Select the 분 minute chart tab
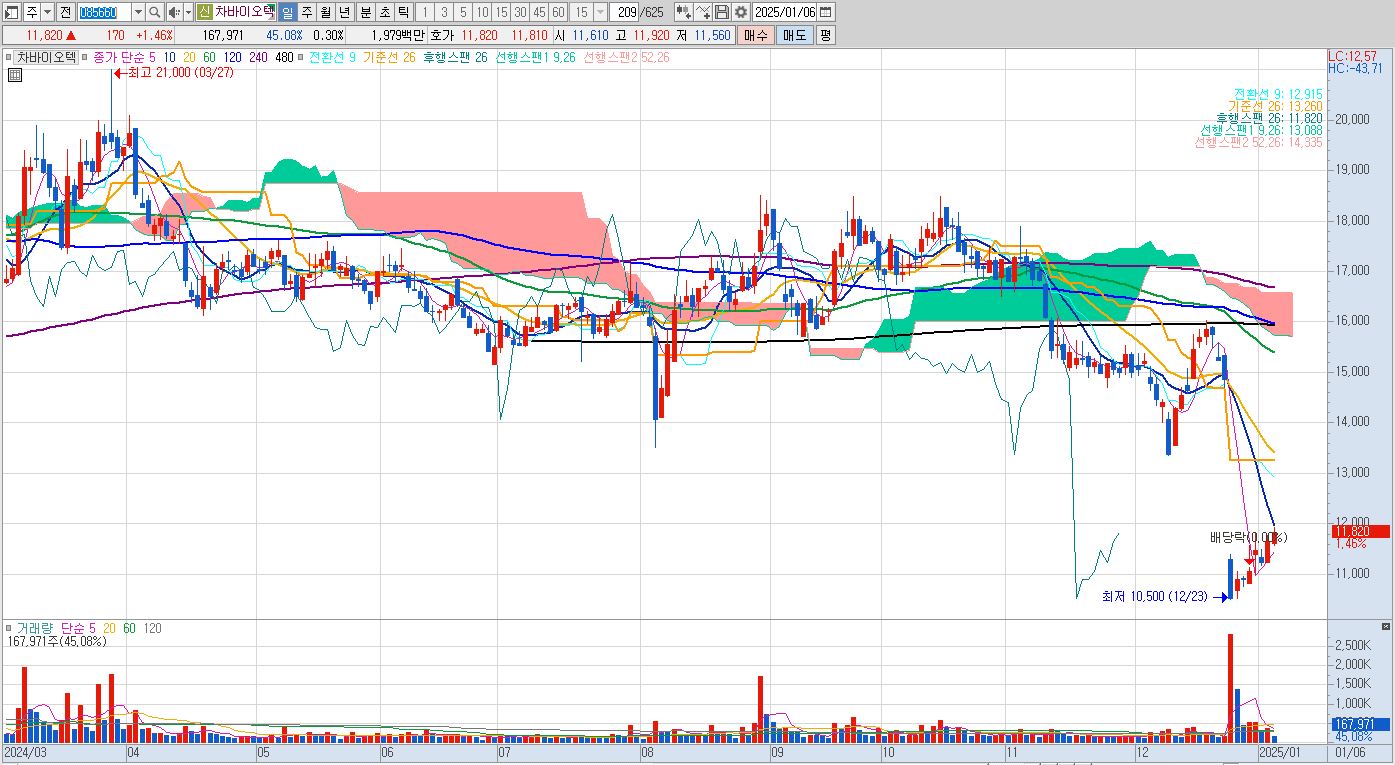 pos(364,12)
